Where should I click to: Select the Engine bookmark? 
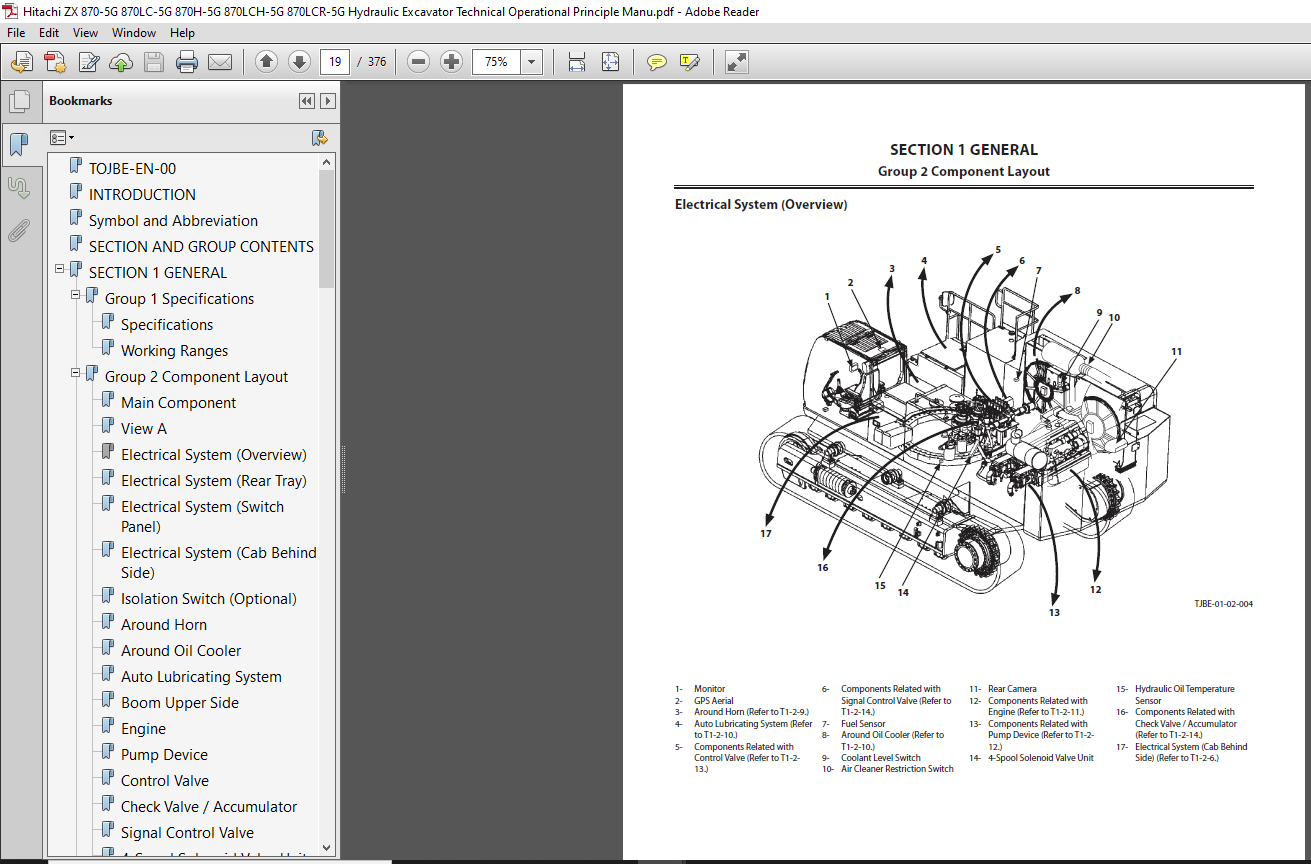(x=143, y=729)
